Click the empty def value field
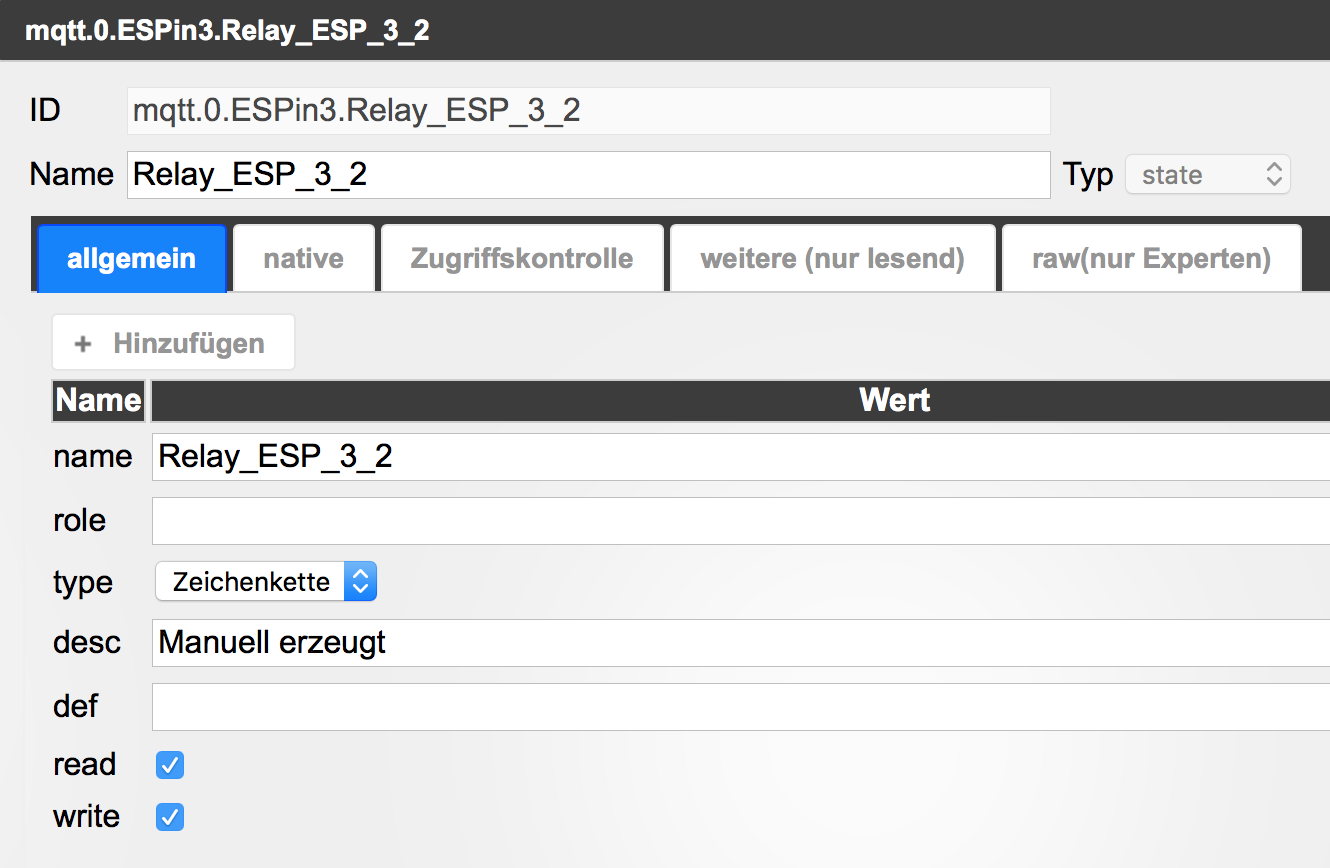The image size is (1330, 868). click(x=740, y=707)
